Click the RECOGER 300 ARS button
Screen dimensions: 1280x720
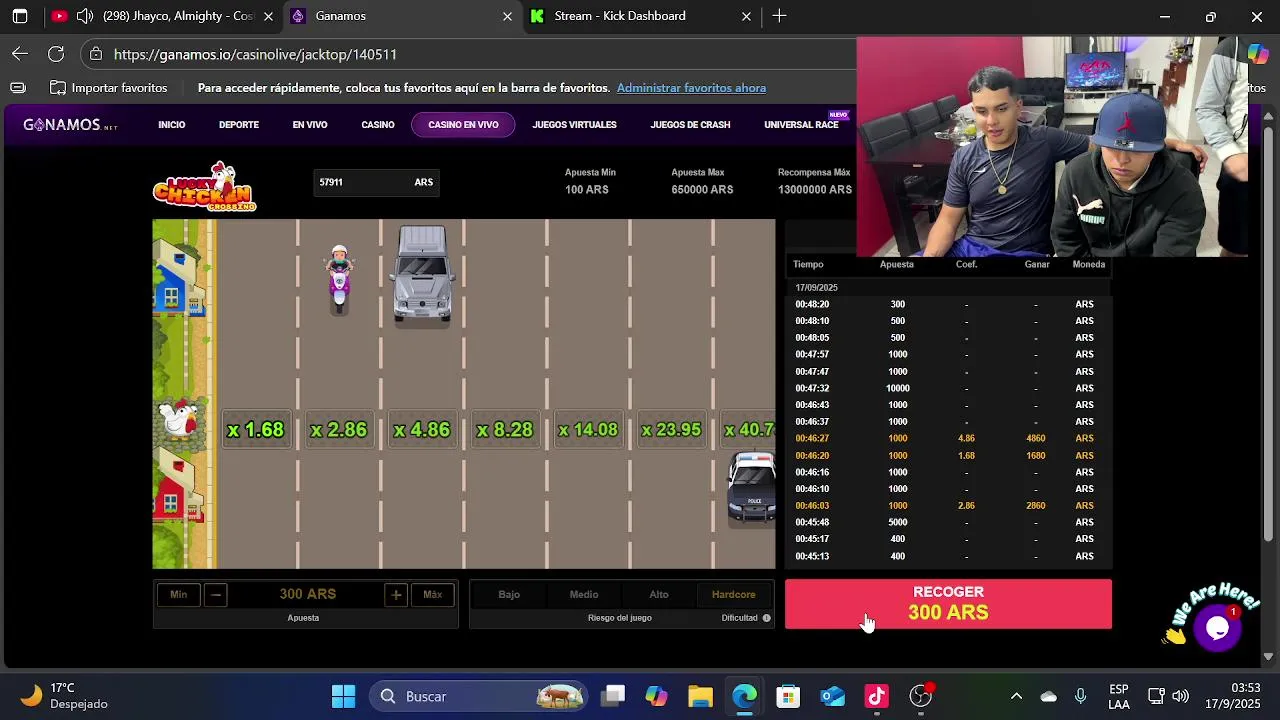pyautogui.click(x=948, y=604)
